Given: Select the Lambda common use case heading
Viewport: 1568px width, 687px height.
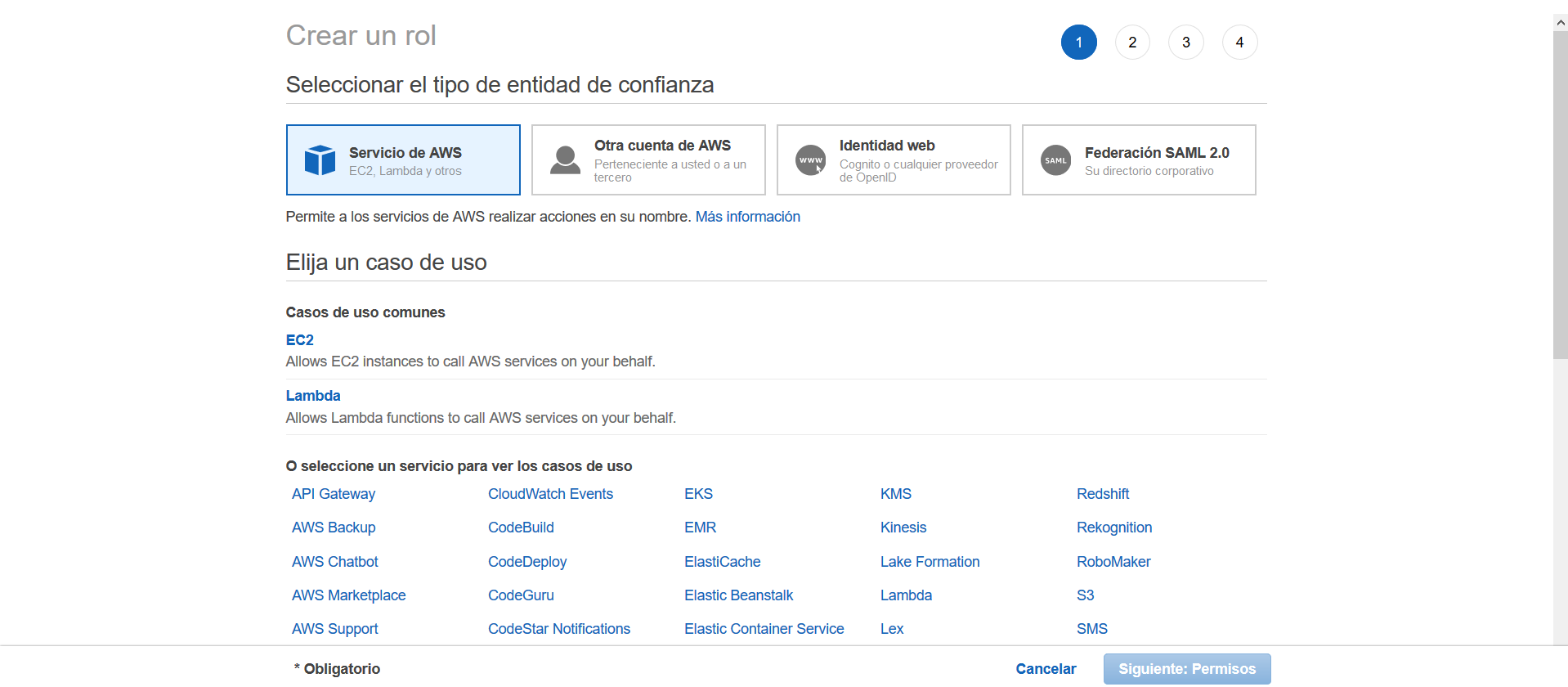Looking at the screenshot, I should pos(313,396).
